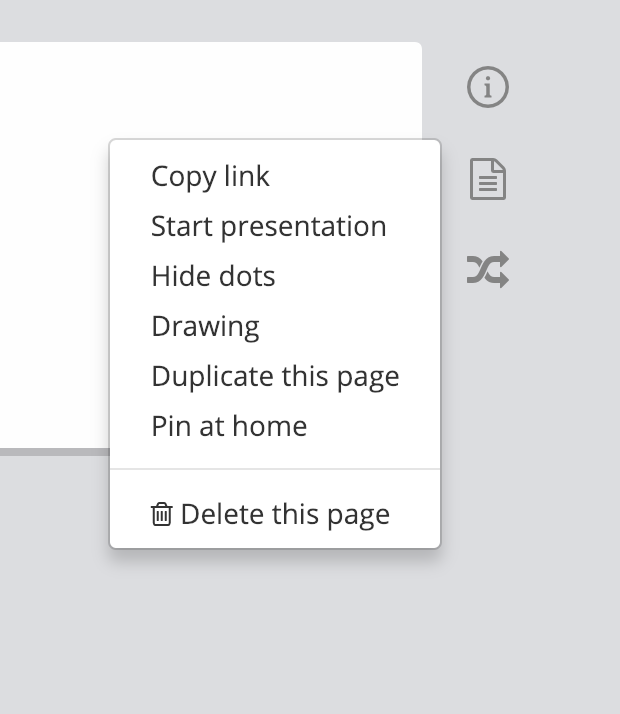
Task: Click inside the white page area
Action: pyautogui.click(x=55, y=250)
